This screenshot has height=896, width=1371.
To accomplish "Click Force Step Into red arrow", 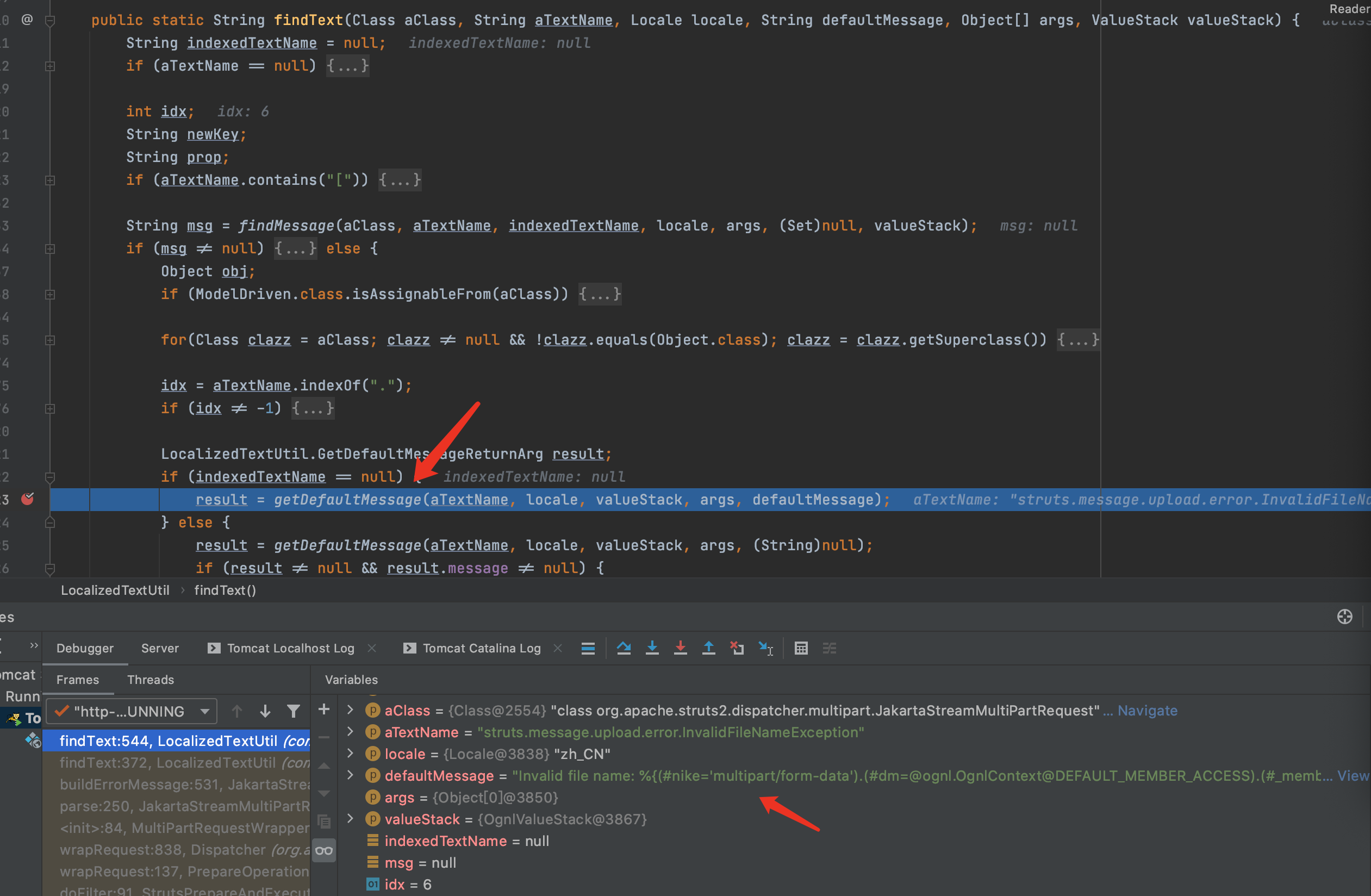I will pos(680,648).
